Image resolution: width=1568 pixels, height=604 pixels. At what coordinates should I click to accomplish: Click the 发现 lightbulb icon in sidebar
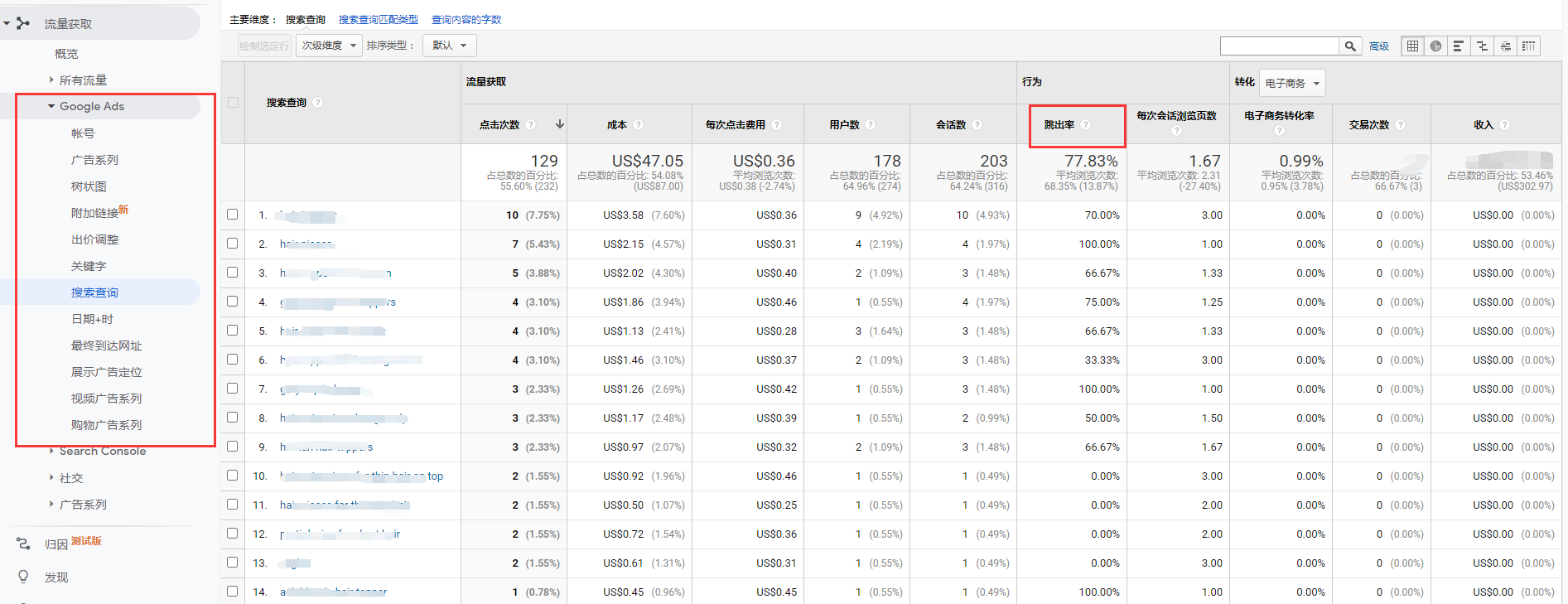point(23,577)
